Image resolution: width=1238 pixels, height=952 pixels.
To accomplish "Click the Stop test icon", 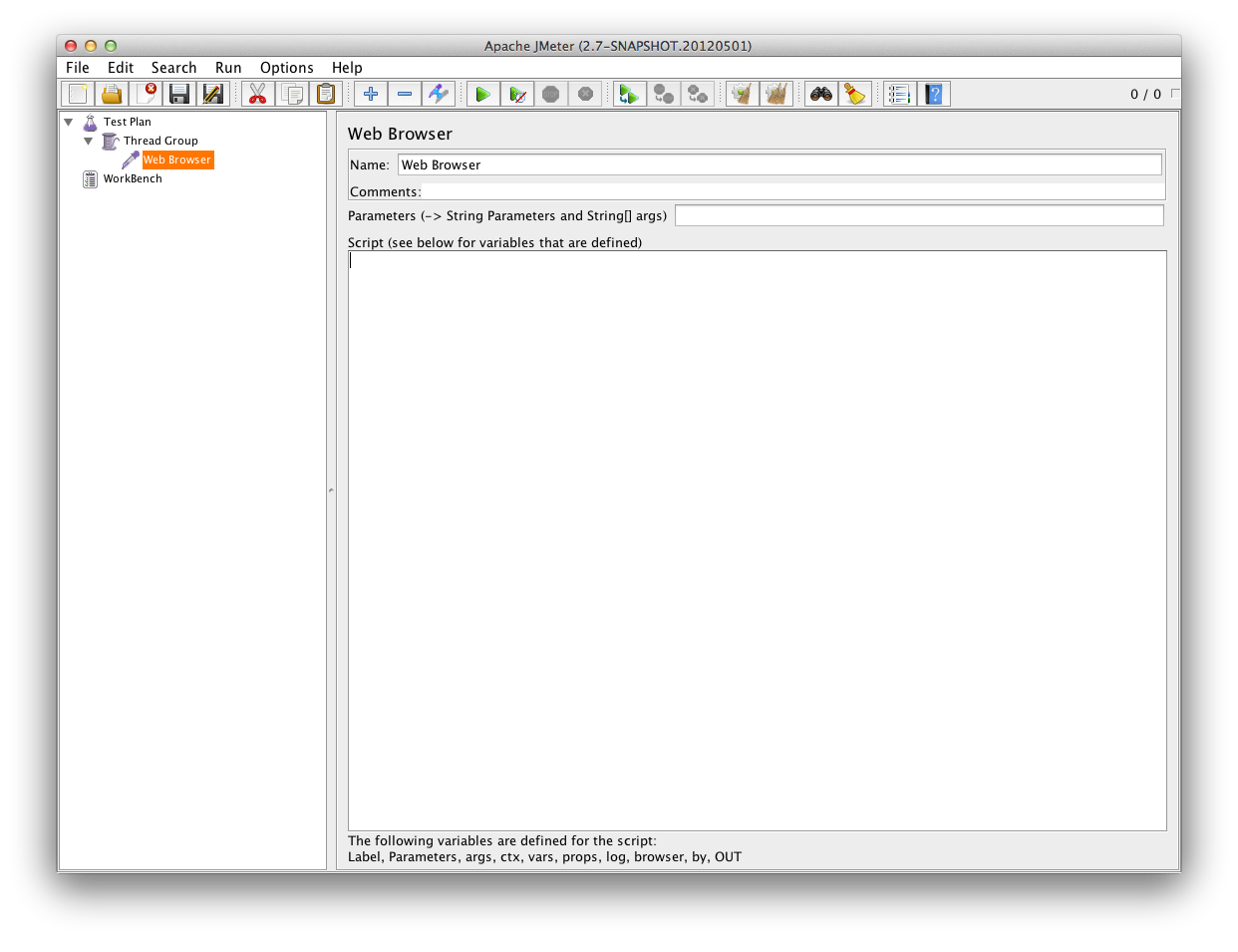I will [x=551, y=93].
